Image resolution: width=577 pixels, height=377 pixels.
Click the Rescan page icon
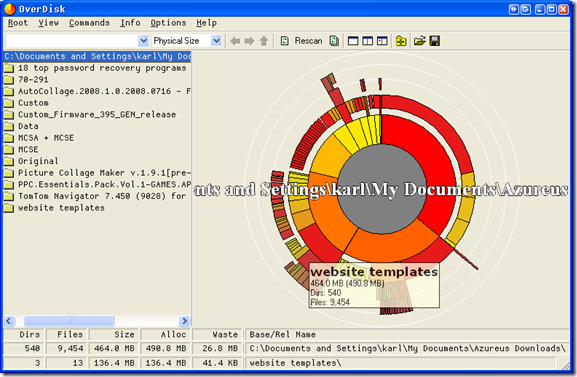(284, 40)
